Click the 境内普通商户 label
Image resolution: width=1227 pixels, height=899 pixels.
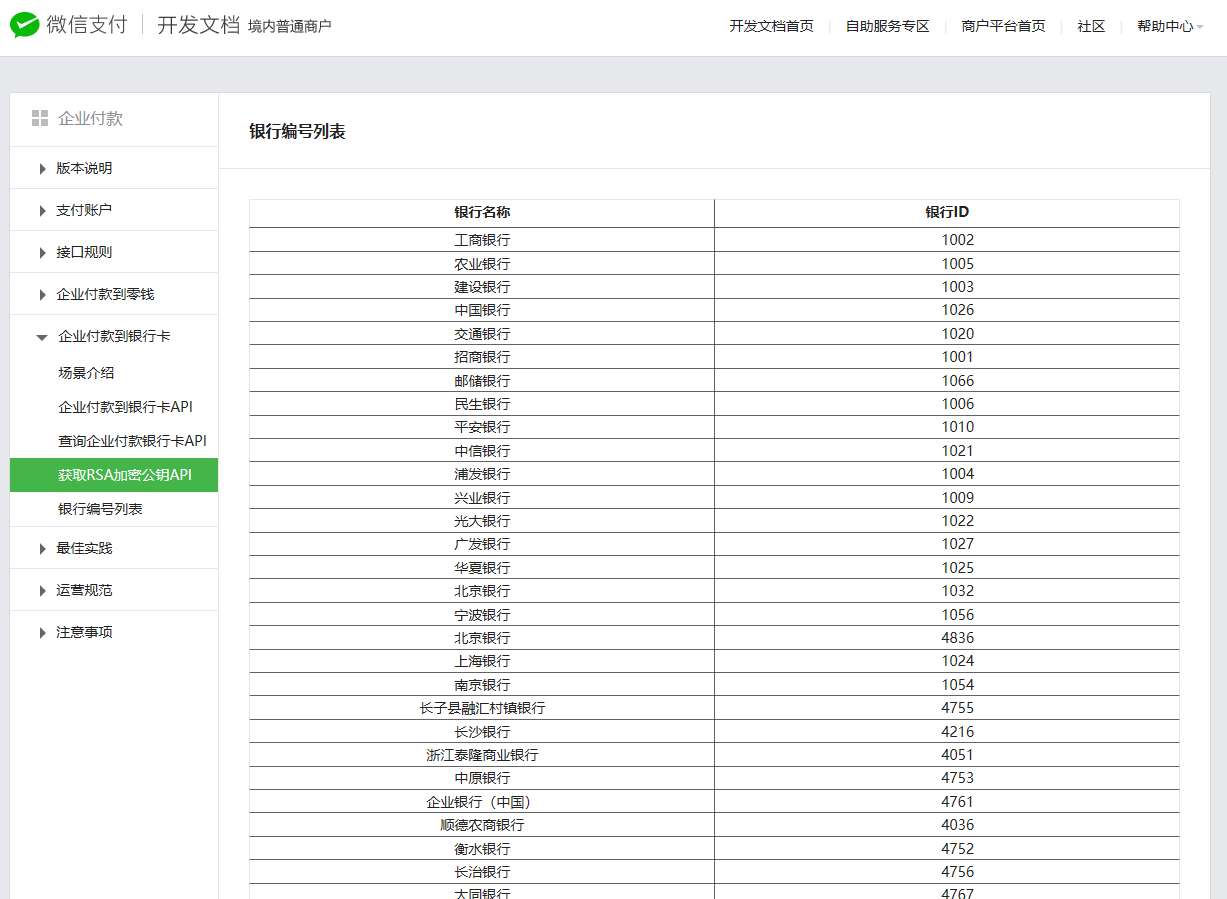[x=289, y=26]
